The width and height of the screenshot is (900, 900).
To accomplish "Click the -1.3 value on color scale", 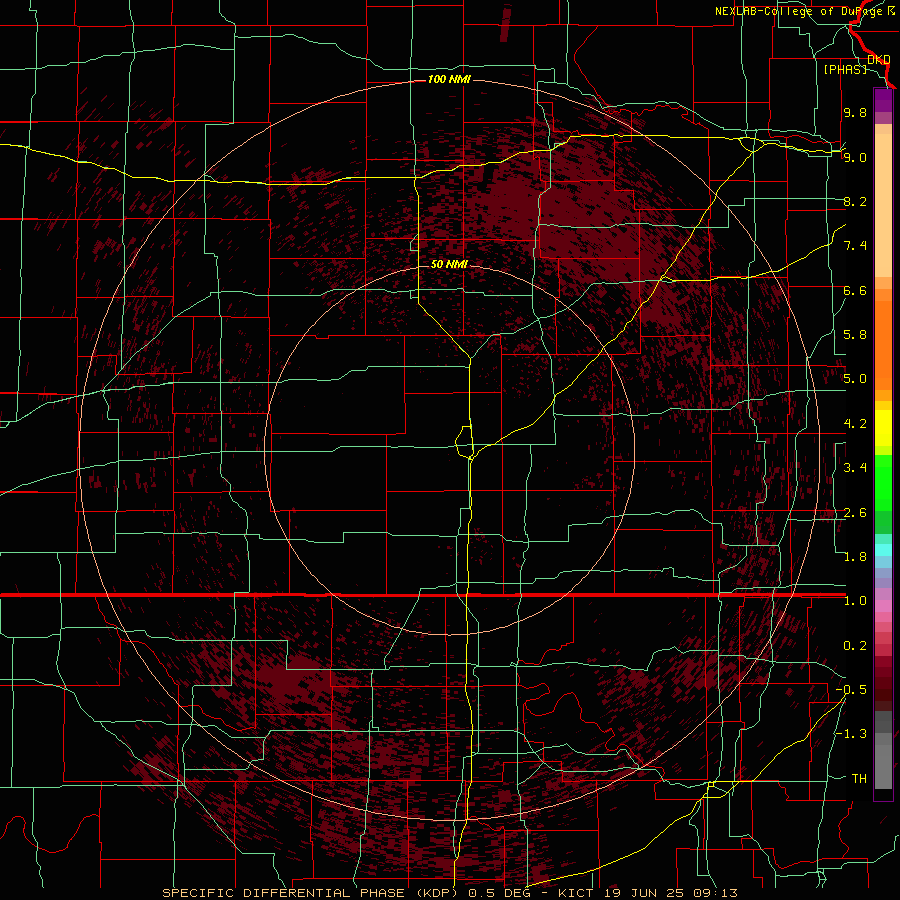I will tap(851, 734).
